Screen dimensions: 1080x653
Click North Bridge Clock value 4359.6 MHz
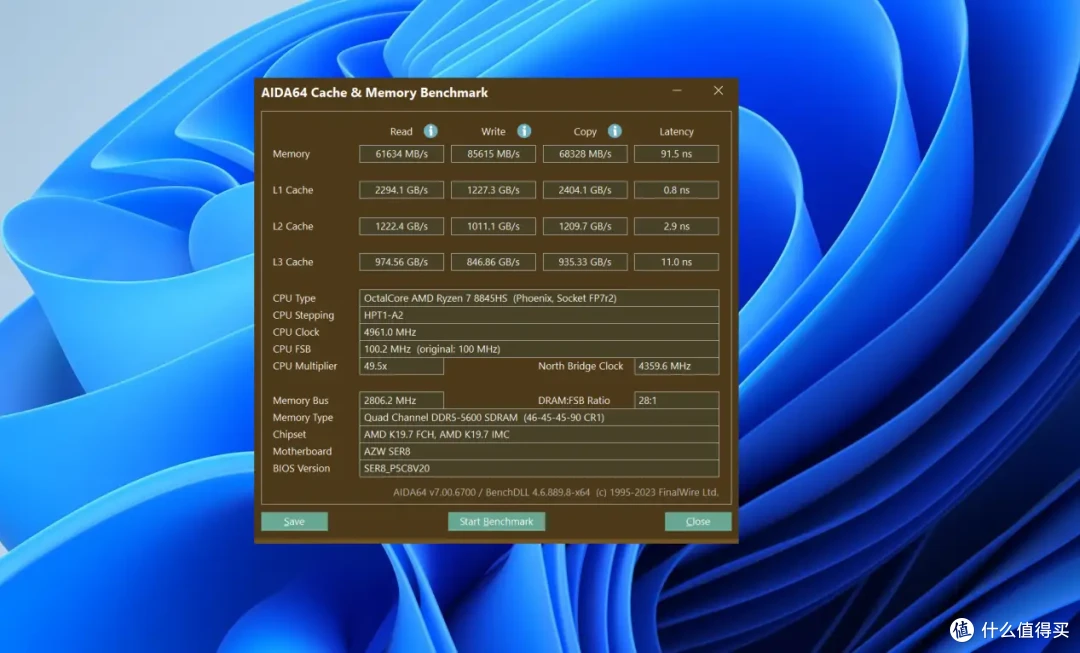tap(676, 366)
